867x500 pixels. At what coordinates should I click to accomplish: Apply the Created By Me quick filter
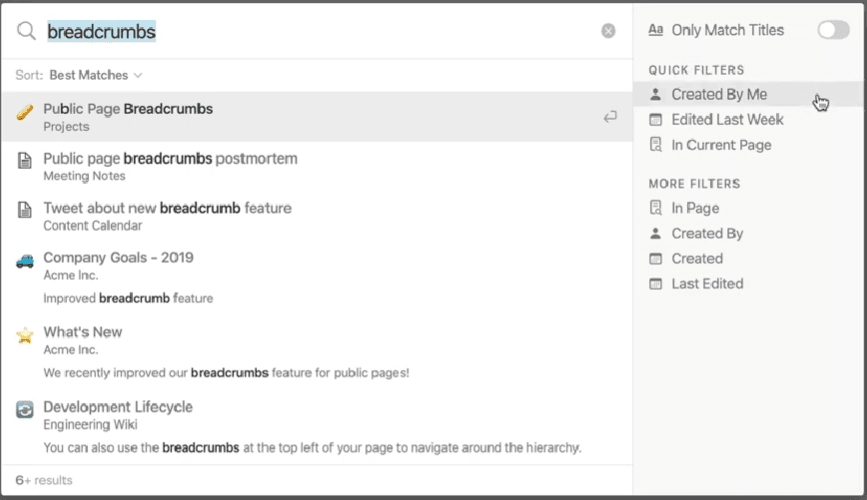click(x=718, y=94)
